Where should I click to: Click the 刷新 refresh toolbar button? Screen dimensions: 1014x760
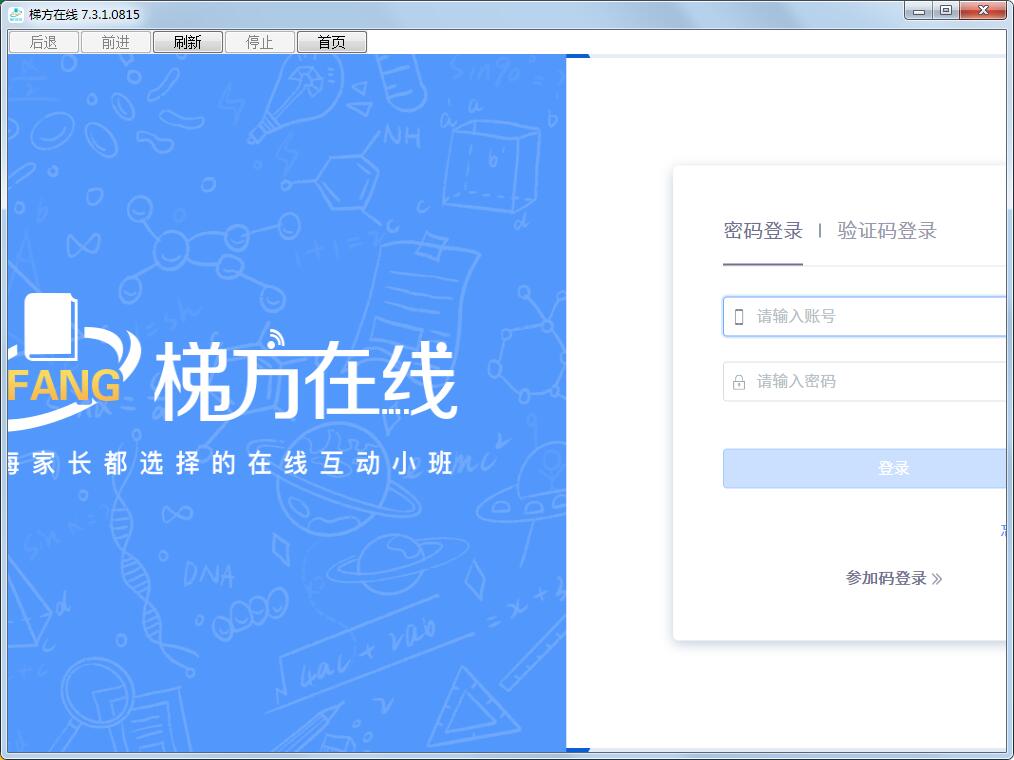coord(188,42)
